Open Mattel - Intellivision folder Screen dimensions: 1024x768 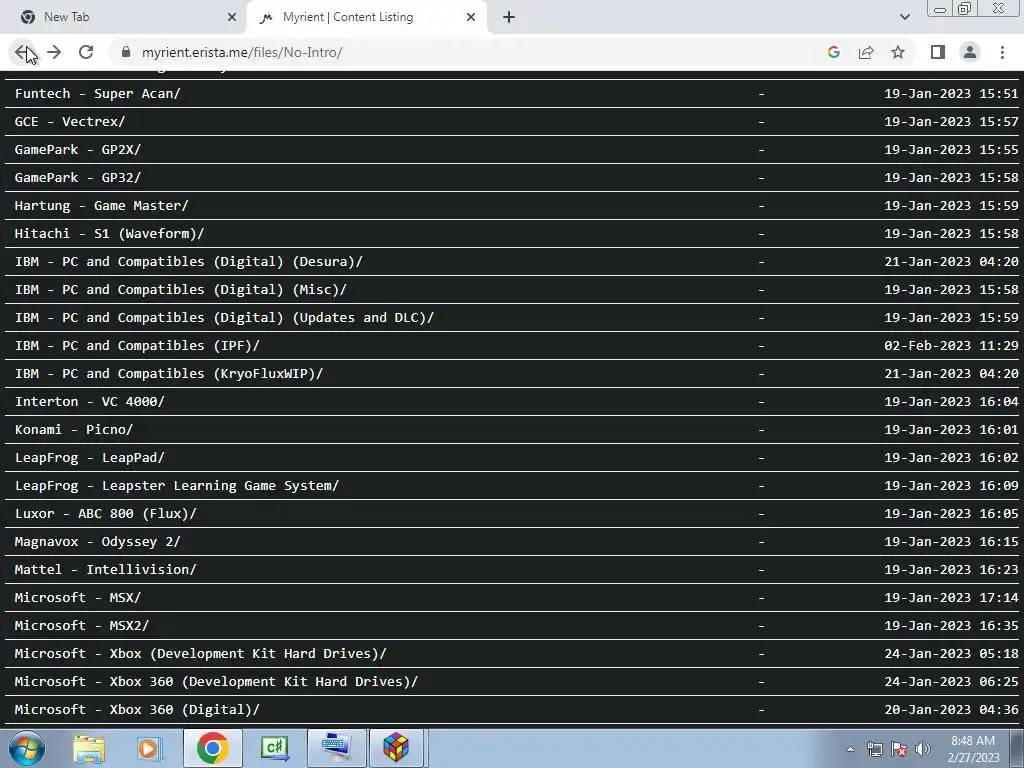105,569
